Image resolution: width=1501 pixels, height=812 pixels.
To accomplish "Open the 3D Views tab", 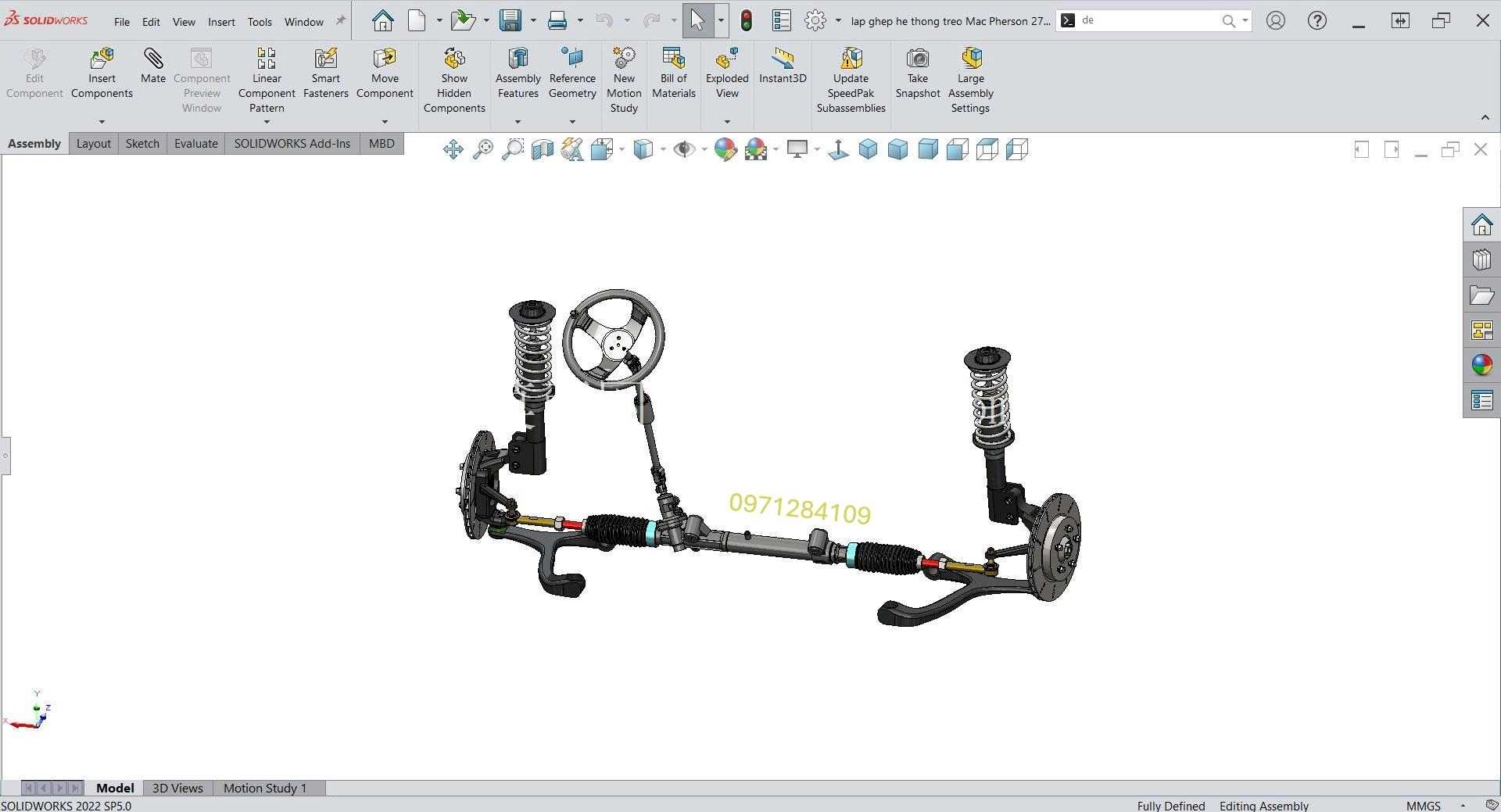I will [177, 788].
